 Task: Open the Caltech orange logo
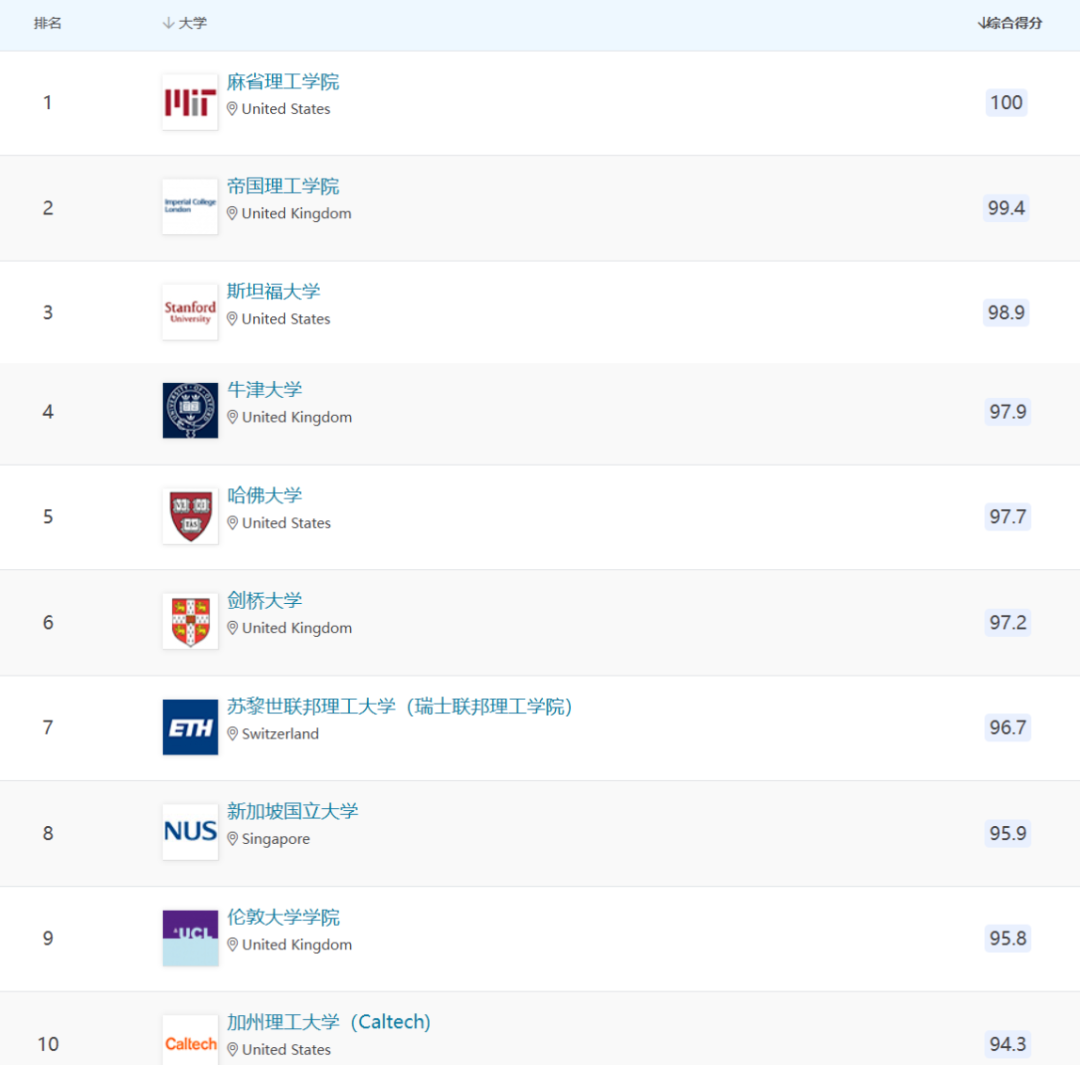pyautogui.click(x=190, y=1042)
